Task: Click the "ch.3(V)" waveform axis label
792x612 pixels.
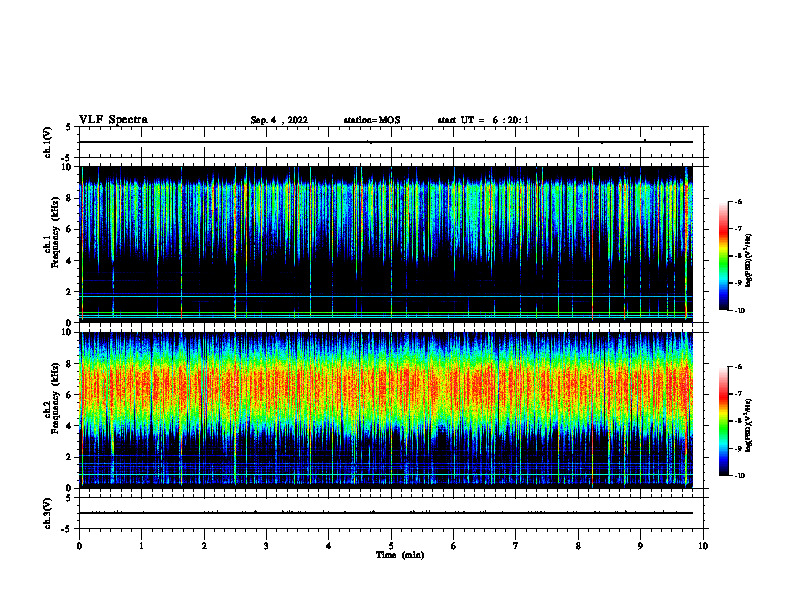Action: point(47,513)
